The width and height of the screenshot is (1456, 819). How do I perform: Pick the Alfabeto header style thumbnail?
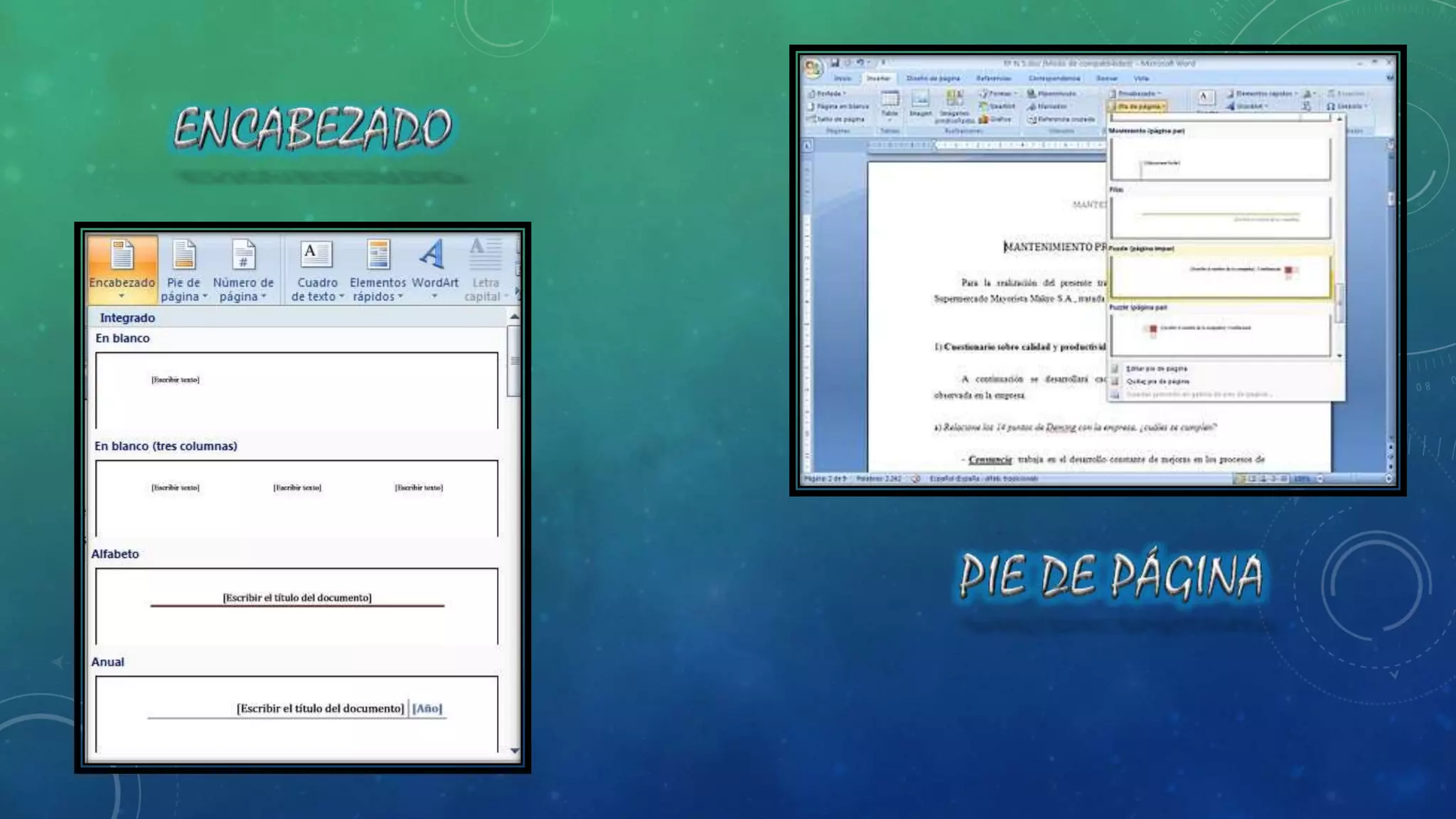click(x=296, y=605)
